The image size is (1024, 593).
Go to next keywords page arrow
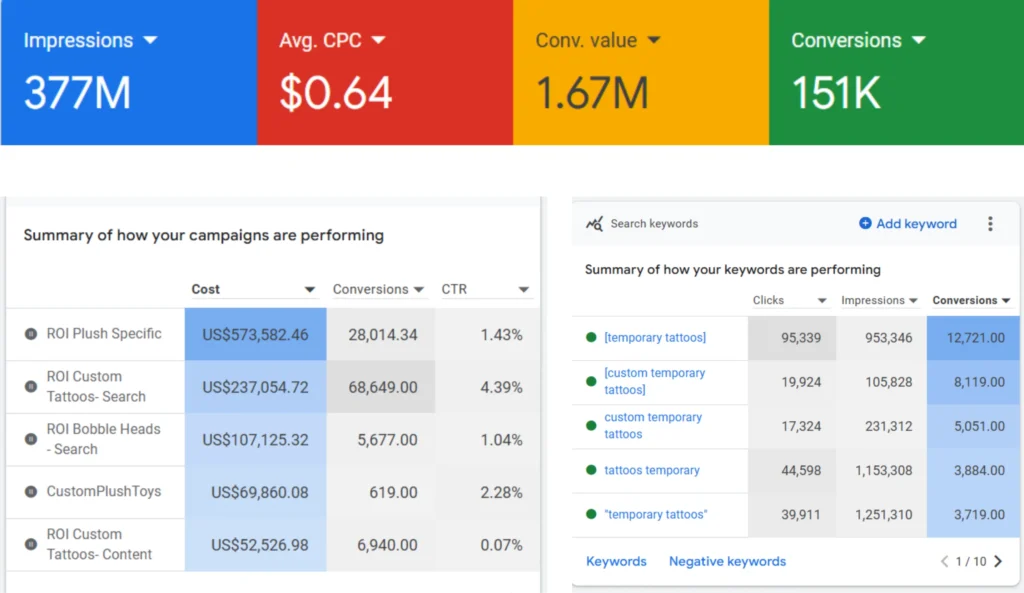[998, 562]
